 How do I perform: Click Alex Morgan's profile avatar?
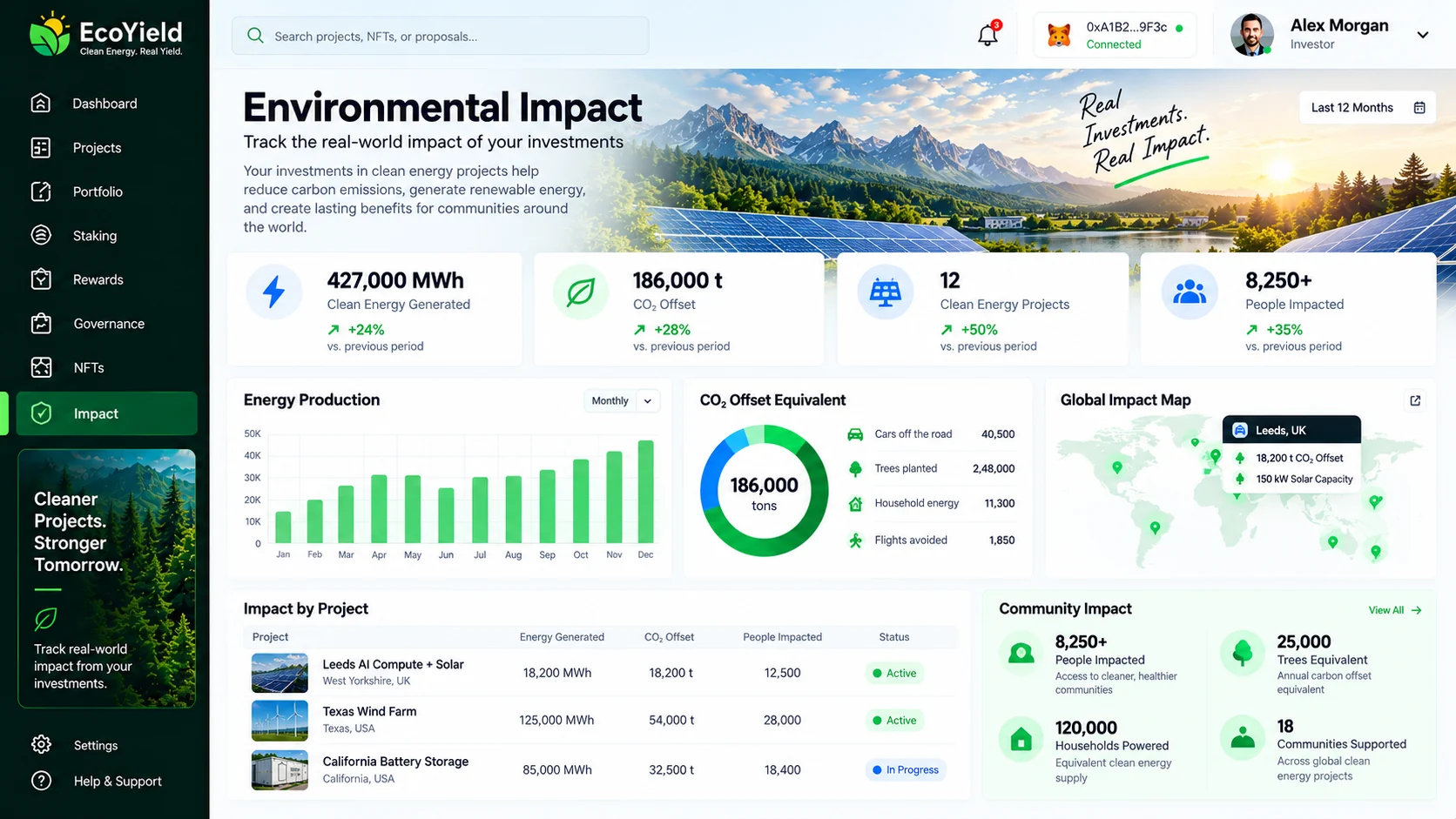[1252, 35]
